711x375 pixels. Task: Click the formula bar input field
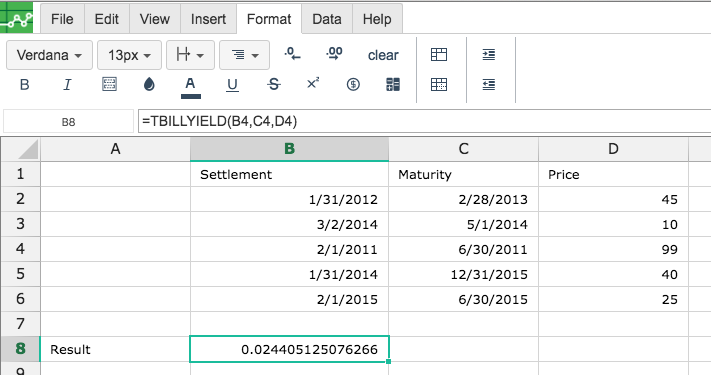pyautogui.click(x=424, y=121)
